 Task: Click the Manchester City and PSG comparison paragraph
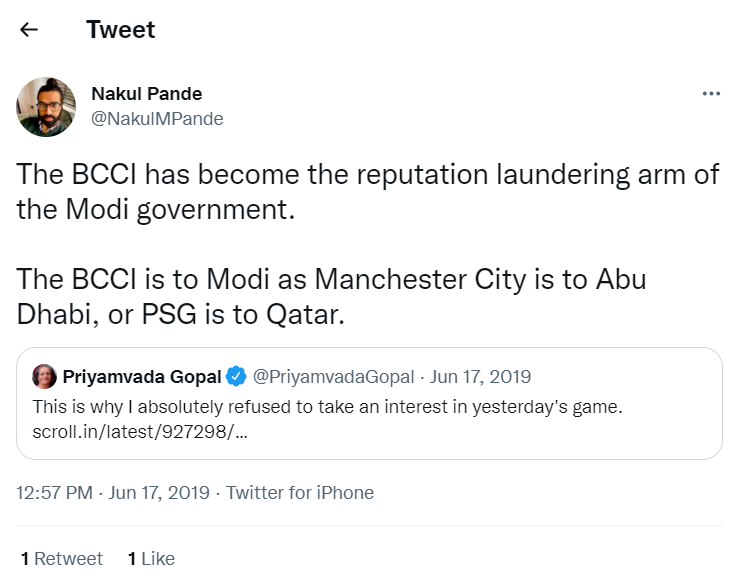tap(330, 296)
